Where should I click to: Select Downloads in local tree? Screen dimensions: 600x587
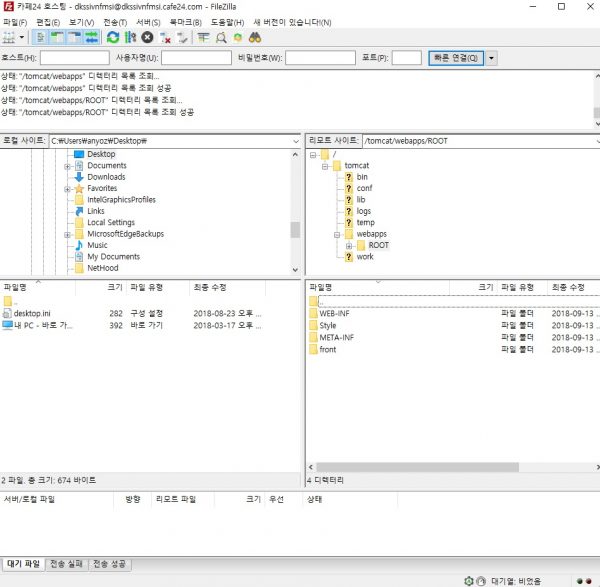pyautogui.click(x=106, y=177)
